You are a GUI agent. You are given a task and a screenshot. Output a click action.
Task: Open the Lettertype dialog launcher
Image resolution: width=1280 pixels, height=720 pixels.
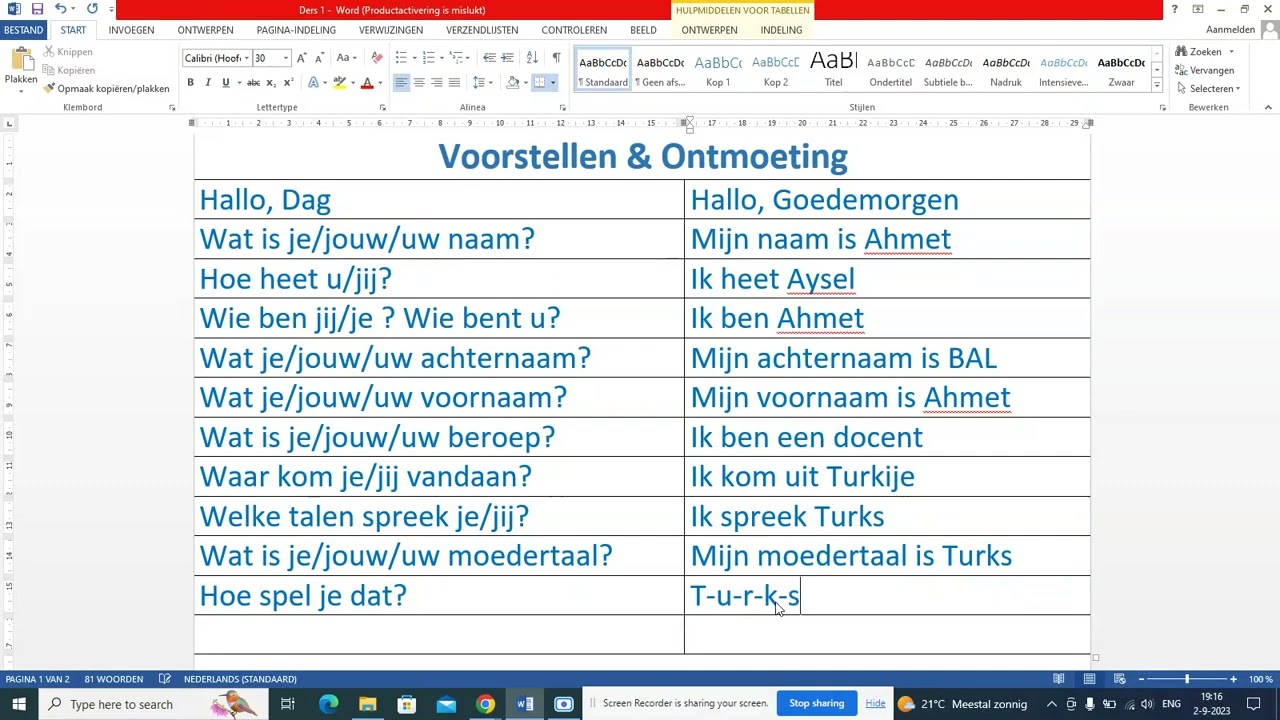click(x=383, y=107)
